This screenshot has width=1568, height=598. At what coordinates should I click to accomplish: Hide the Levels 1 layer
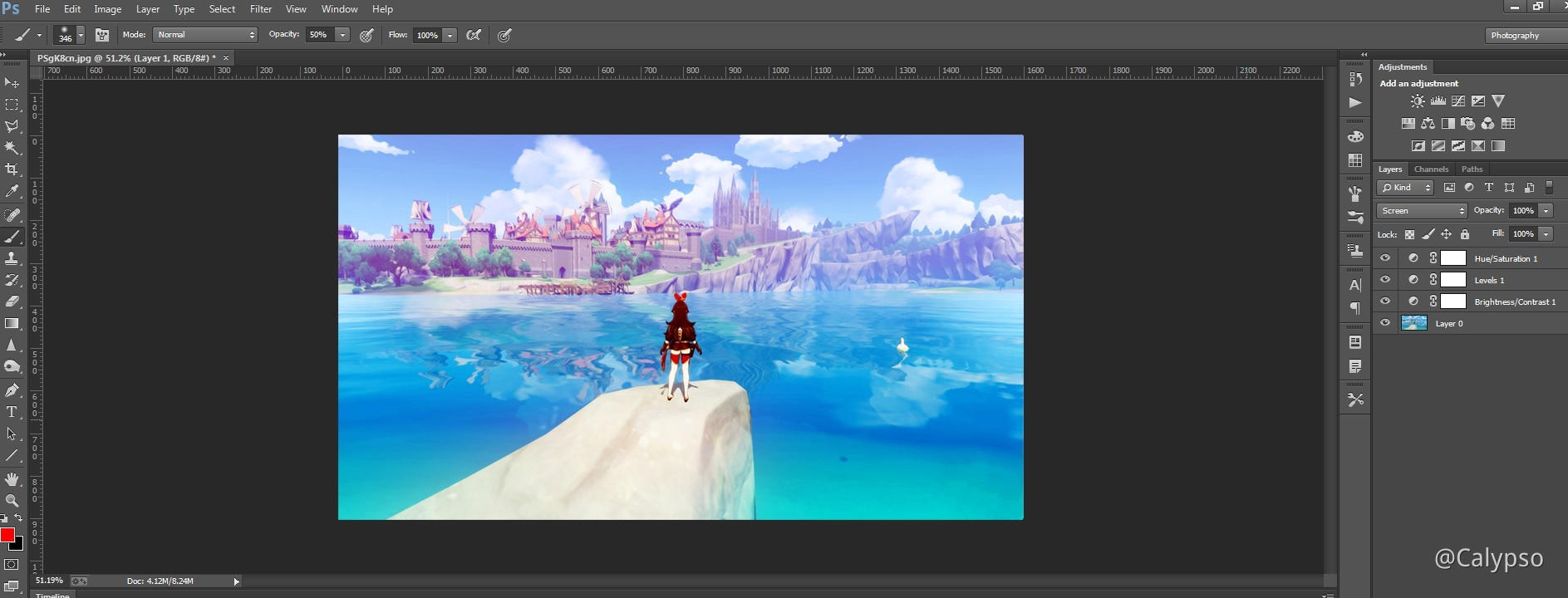point(1385,280)
